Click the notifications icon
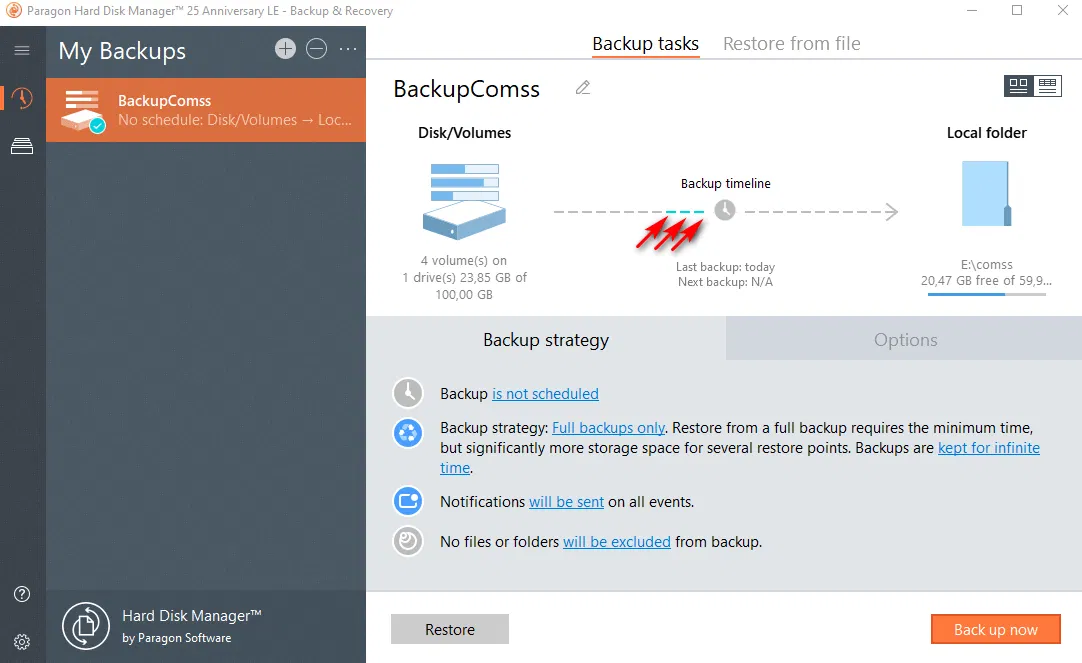 pos(408,501)
